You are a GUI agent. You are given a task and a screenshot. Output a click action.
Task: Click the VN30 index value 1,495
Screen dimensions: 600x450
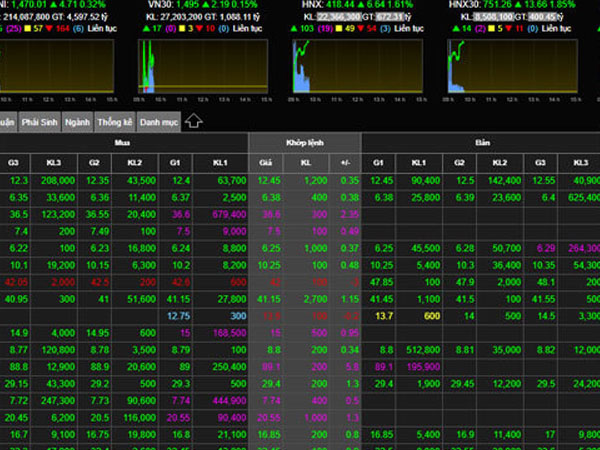point(188,5)
